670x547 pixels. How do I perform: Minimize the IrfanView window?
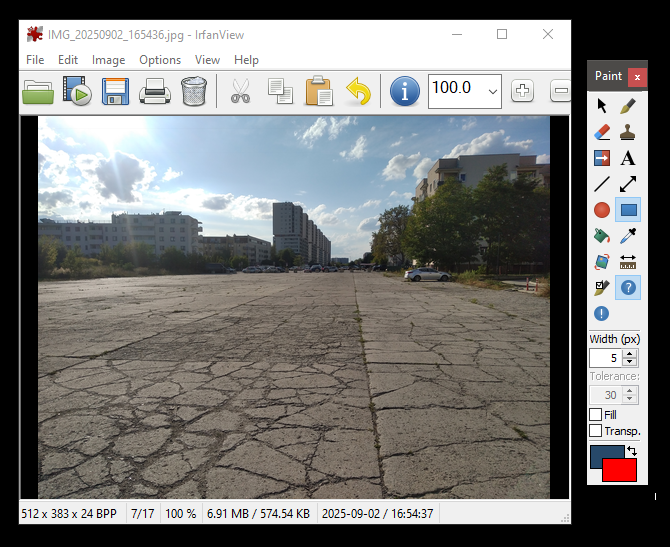click(x=457, y=34)
